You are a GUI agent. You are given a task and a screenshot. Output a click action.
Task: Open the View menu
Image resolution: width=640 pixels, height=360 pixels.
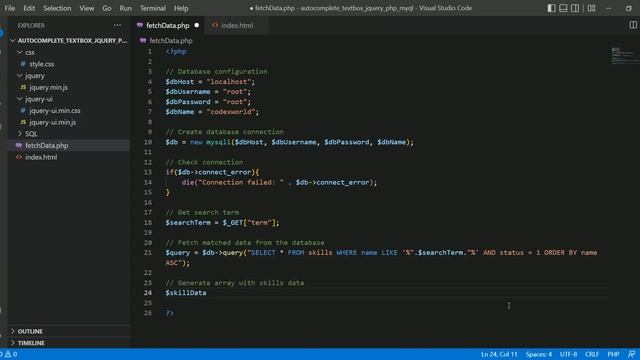(x=87, y=8)
